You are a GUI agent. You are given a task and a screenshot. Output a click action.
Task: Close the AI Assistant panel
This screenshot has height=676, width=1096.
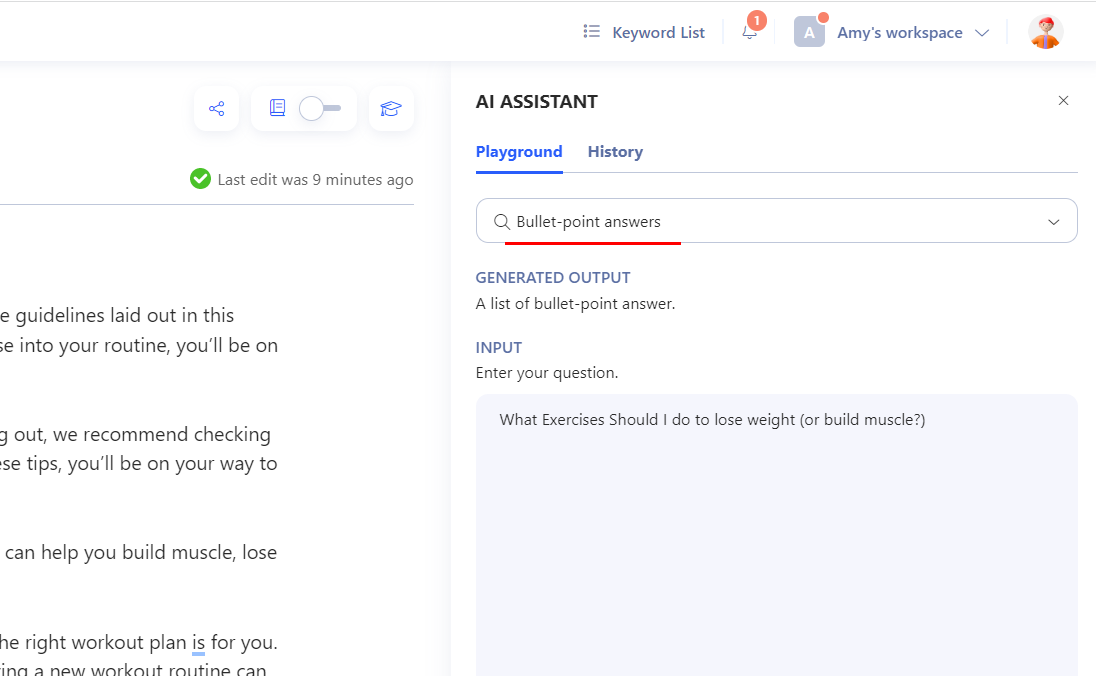pos(1063,100)
